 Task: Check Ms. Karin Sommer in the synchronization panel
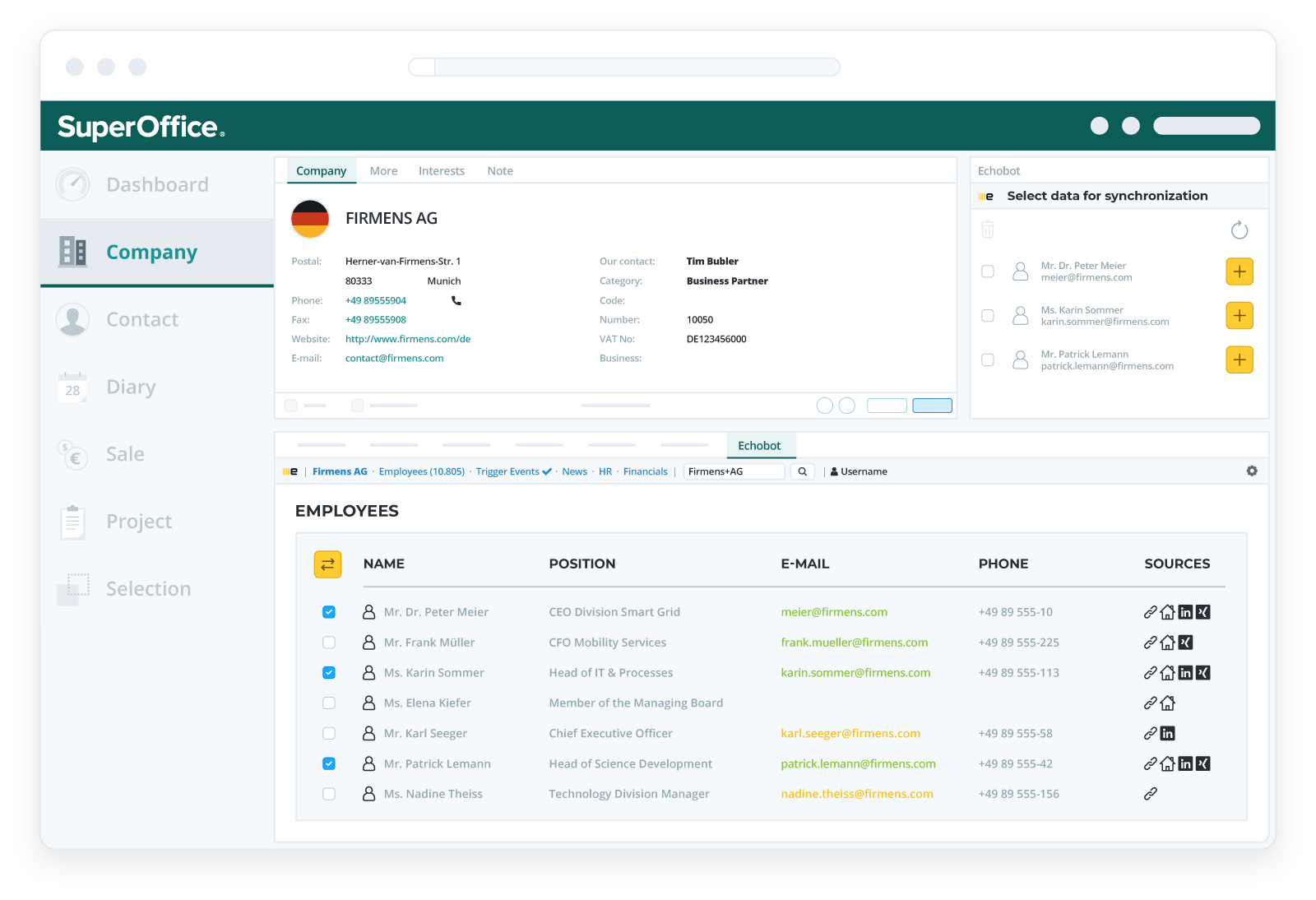(987, 315)
